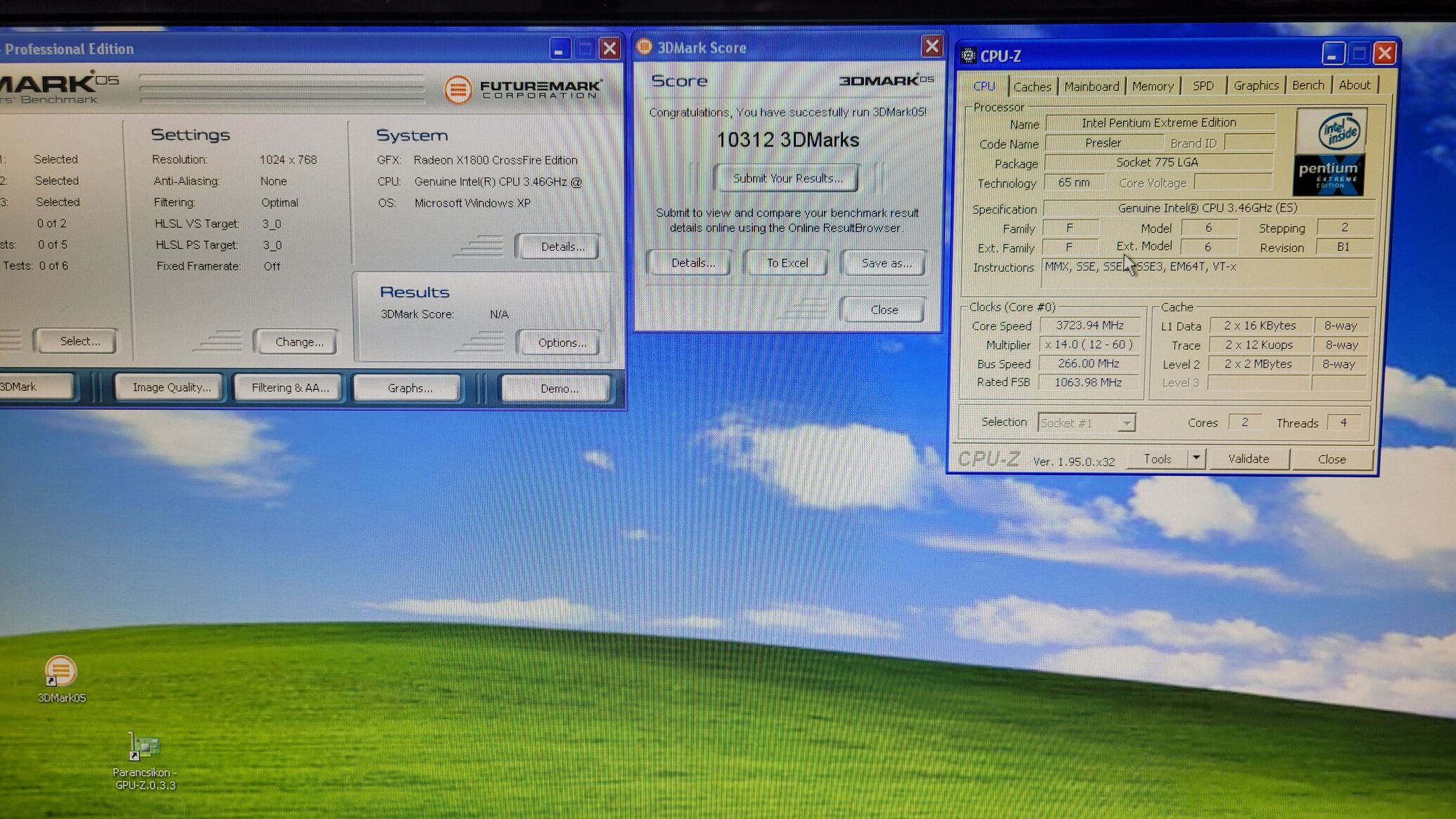The image size is (1456, 819).
Task: Click Close button in 3DMark Score dialog
Action: [x=884, y=309]
